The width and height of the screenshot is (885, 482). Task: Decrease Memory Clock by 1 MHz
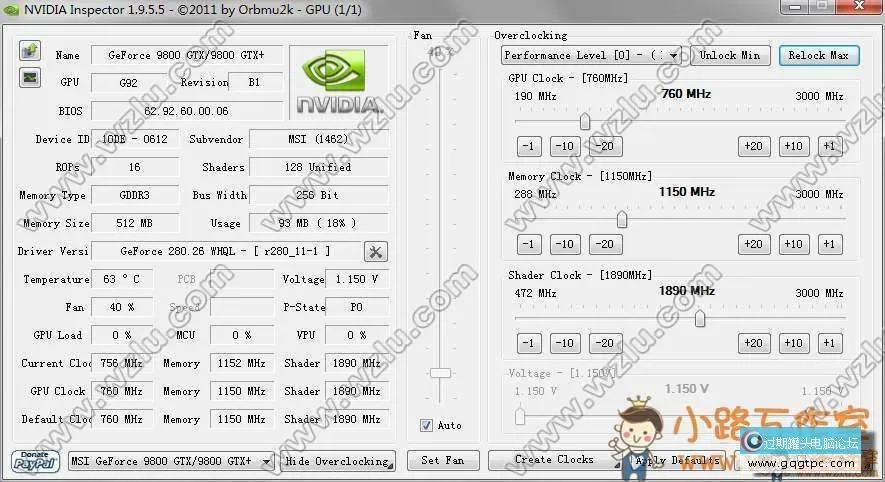(x=529, y=244)
